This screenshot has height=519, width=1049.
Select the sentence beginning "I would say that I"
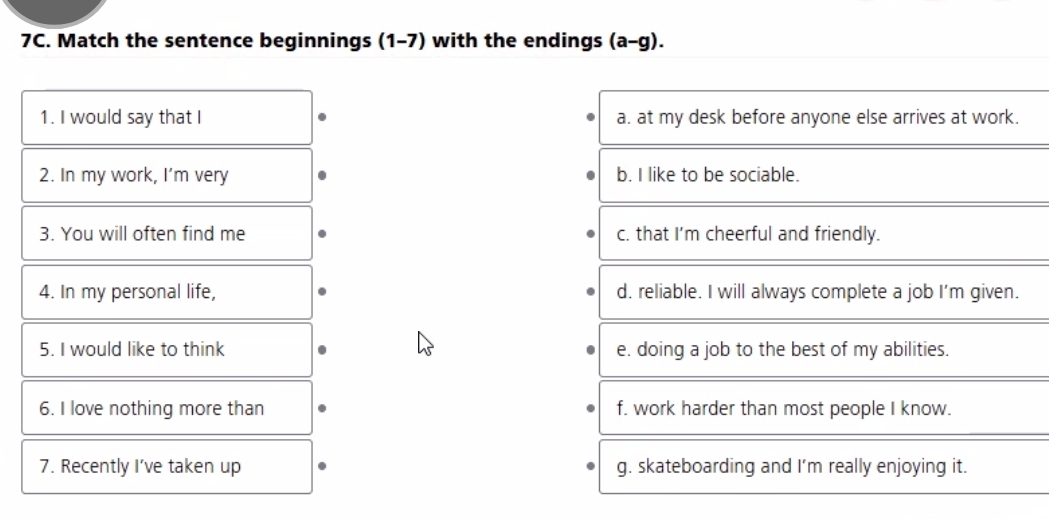[x=166, y=118]
